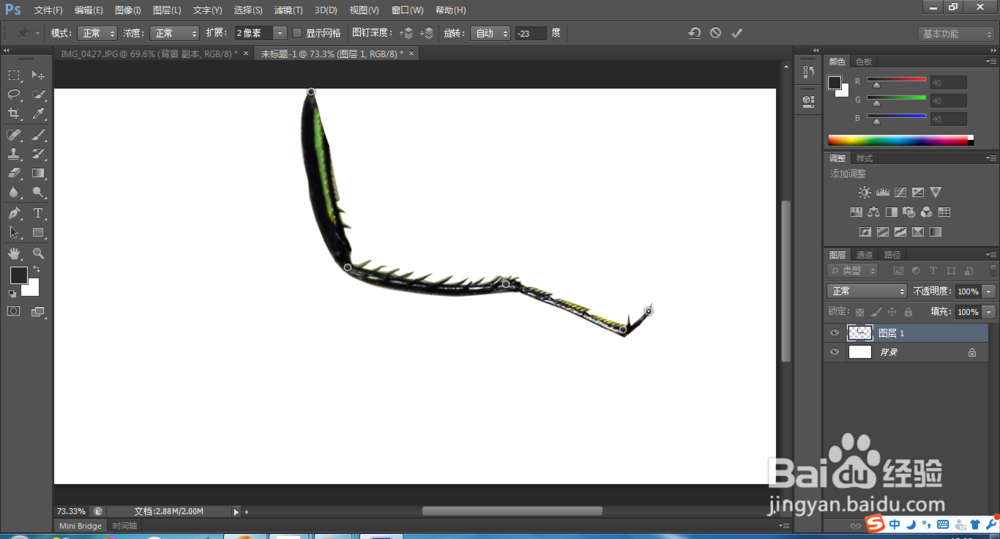Toggle lock image pixels
This screenshot has width=1000, height=539.
click(876, 312)
